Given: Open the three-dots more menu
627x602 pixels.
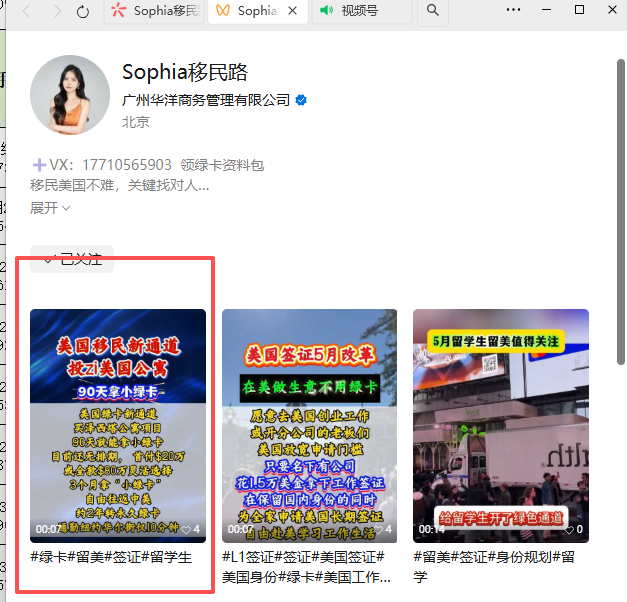Looking at the screenshot, I should click(x=513, y=10).
